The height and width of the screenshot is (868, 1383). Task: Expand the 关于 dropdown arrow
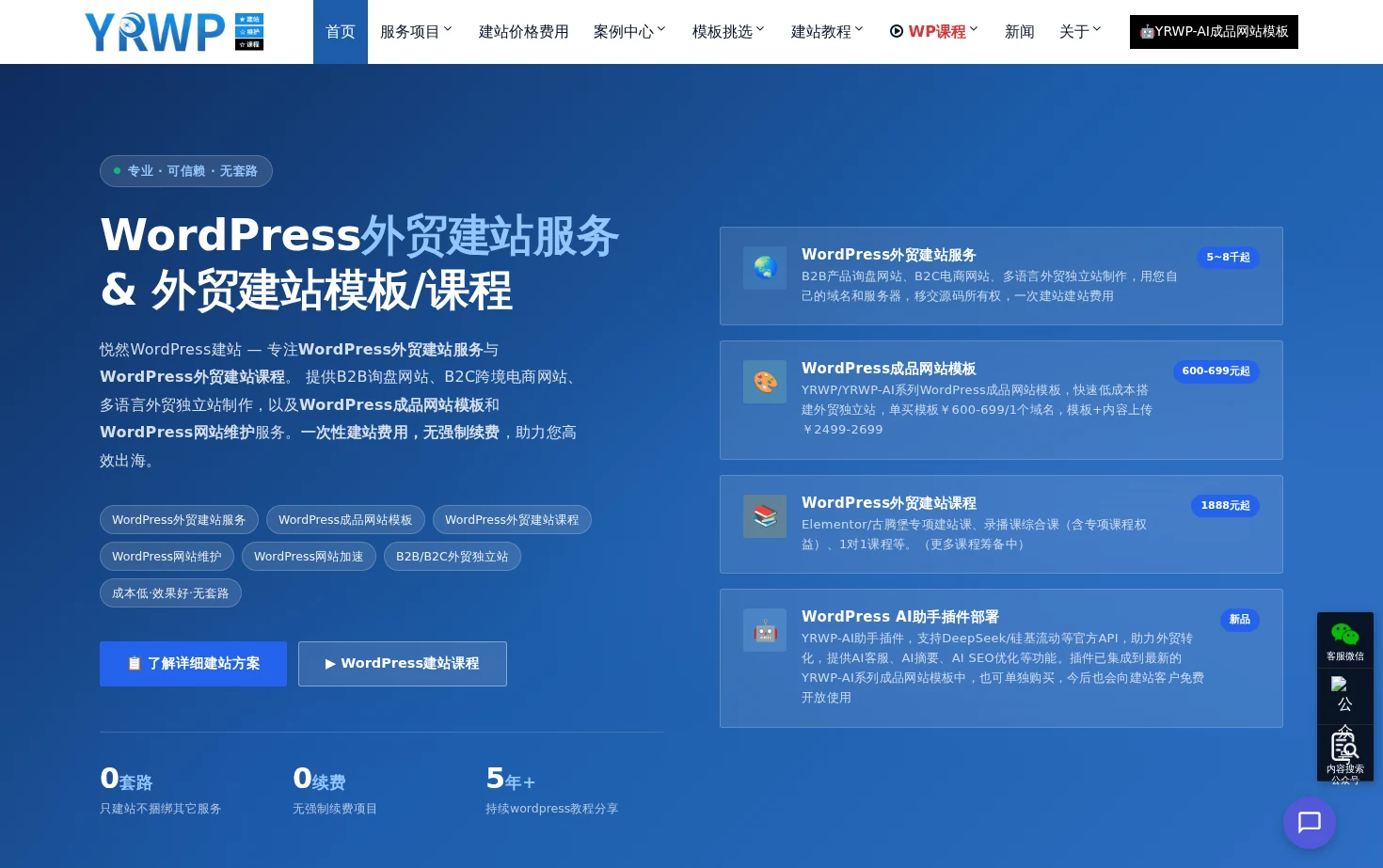pyautogui.click(x=1097, y=29)
